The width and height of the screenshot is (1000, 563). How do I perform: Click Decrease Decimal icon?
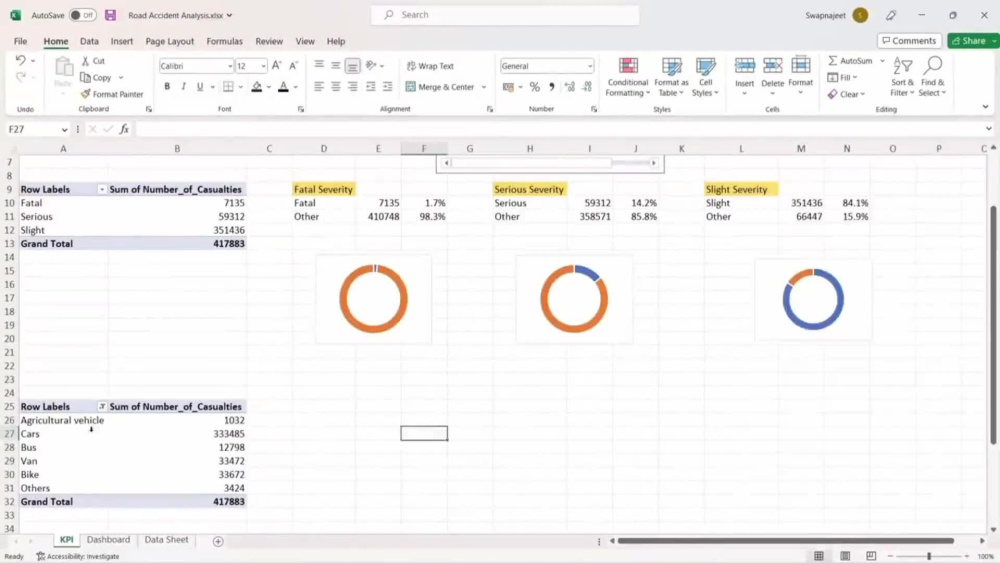pos(587,87)
